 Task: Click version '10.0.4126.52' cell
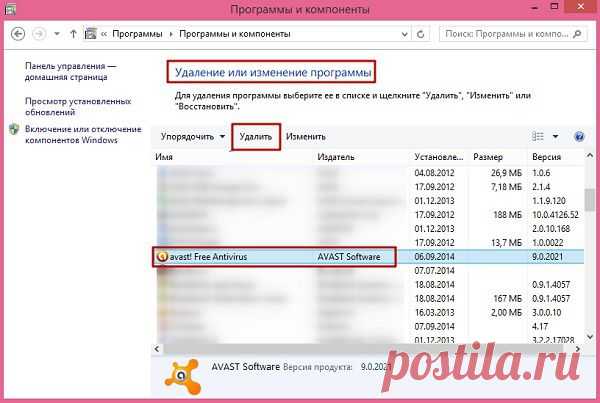556,215
